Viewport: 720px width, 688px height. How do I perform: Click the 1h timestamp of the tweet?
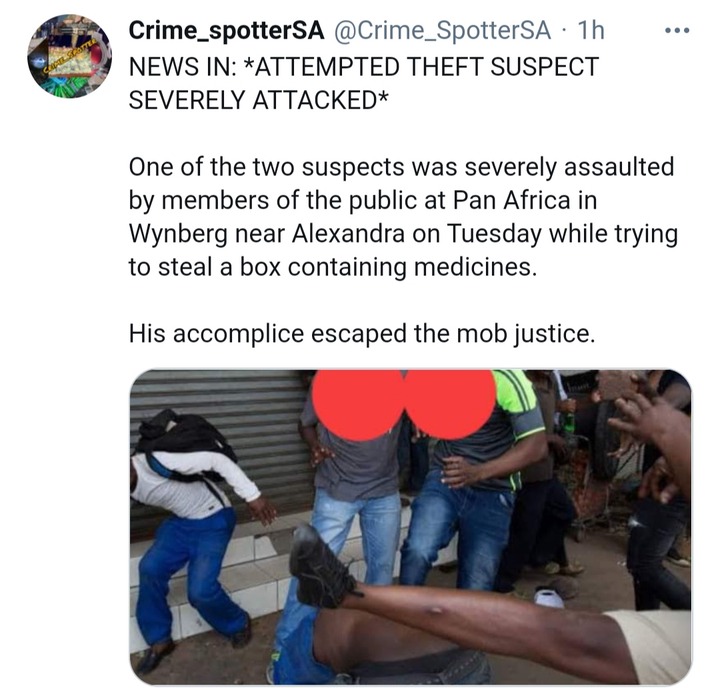tap(591, 31)
